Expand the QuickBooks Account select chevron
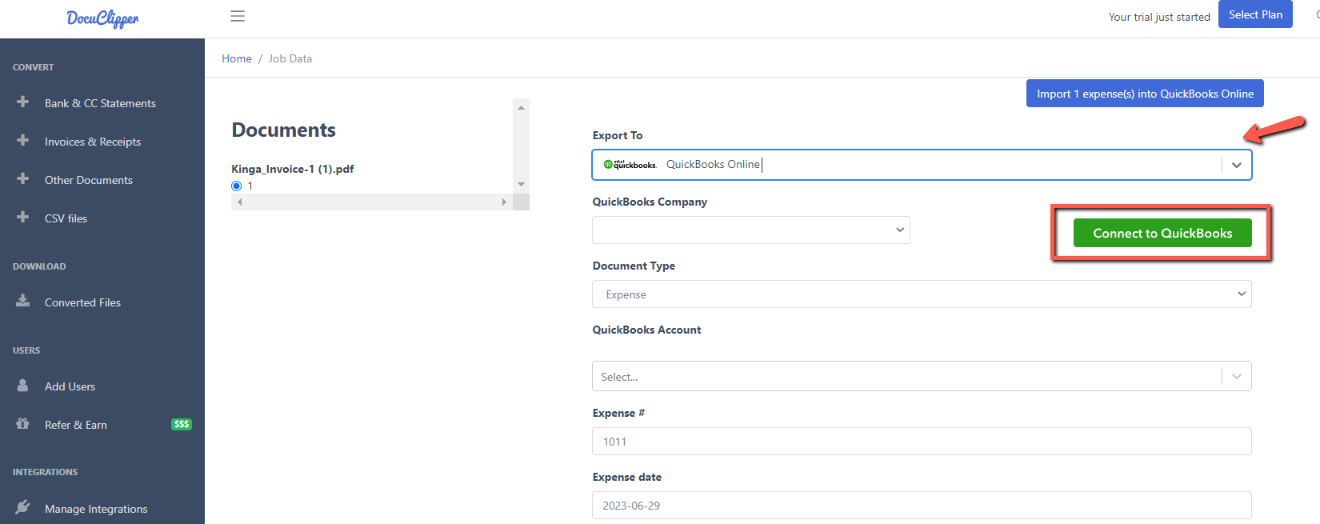Image resolution: width=1320 pixels, height=524 pixels. coord(1237,376)
